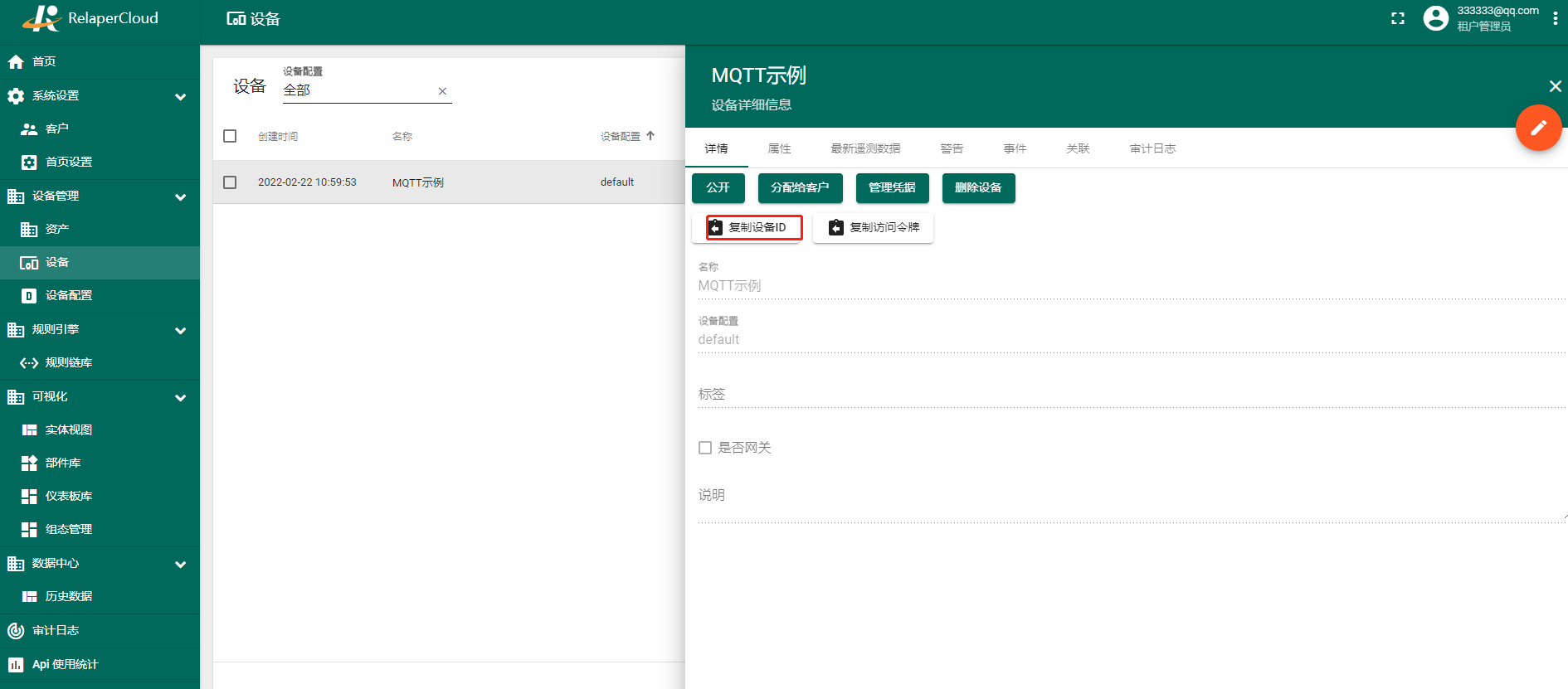1568x689 pixels.
Task: Toggle fullscreen mode icon
Action: pos(1398,18)
